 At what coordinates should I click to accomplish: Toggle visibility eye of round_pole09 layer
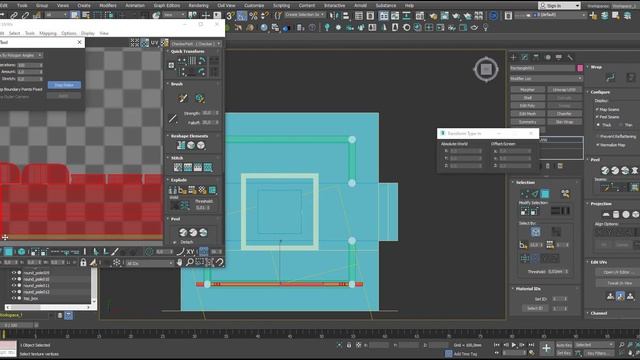(x=13, y=273)
